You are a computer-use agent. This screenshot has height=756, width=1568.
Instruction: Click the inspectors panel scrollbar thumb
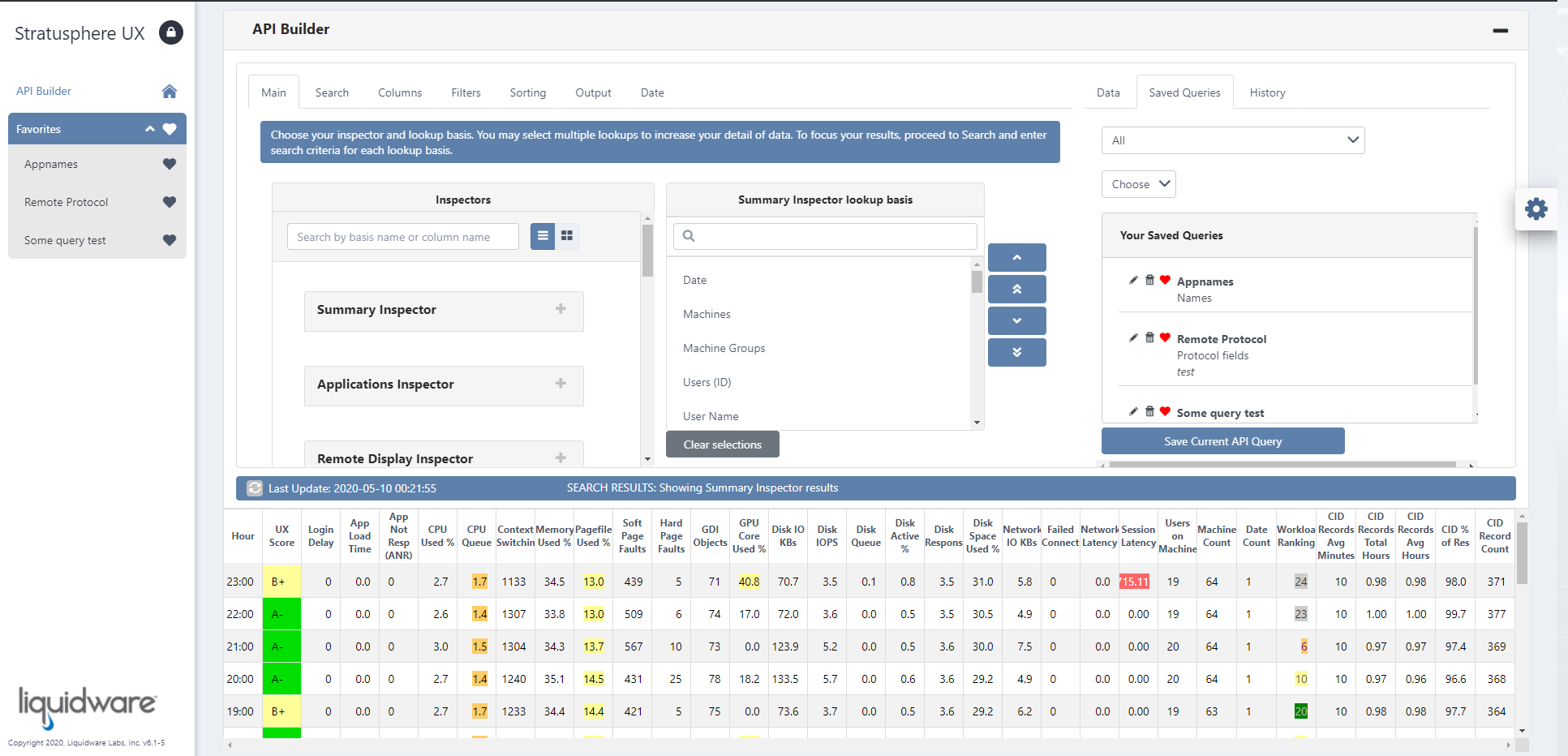[x=647, y=251]
